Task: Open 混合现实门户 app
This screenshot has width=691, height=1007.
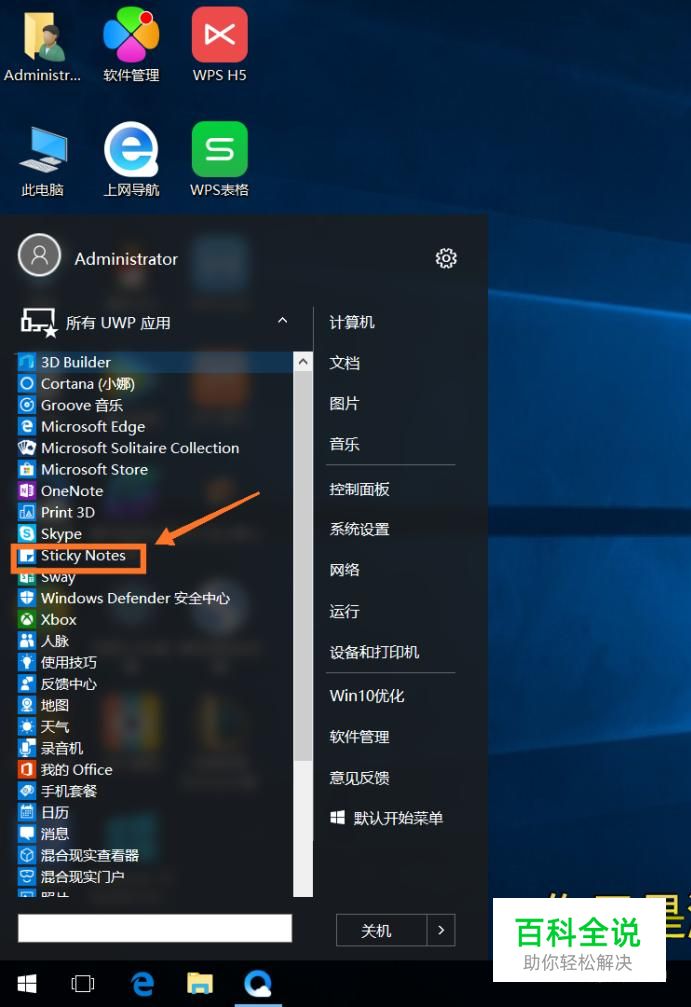Action: 154,877
